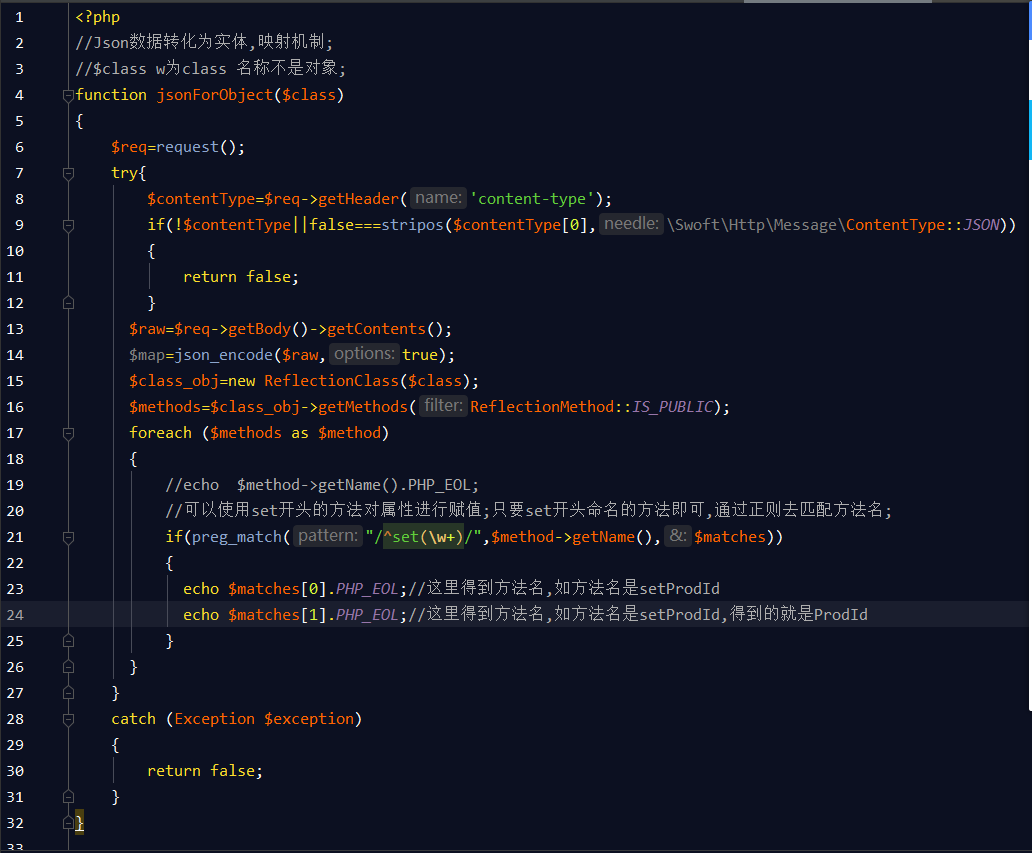Click line number 30 in the gutter

pos(15,771)
